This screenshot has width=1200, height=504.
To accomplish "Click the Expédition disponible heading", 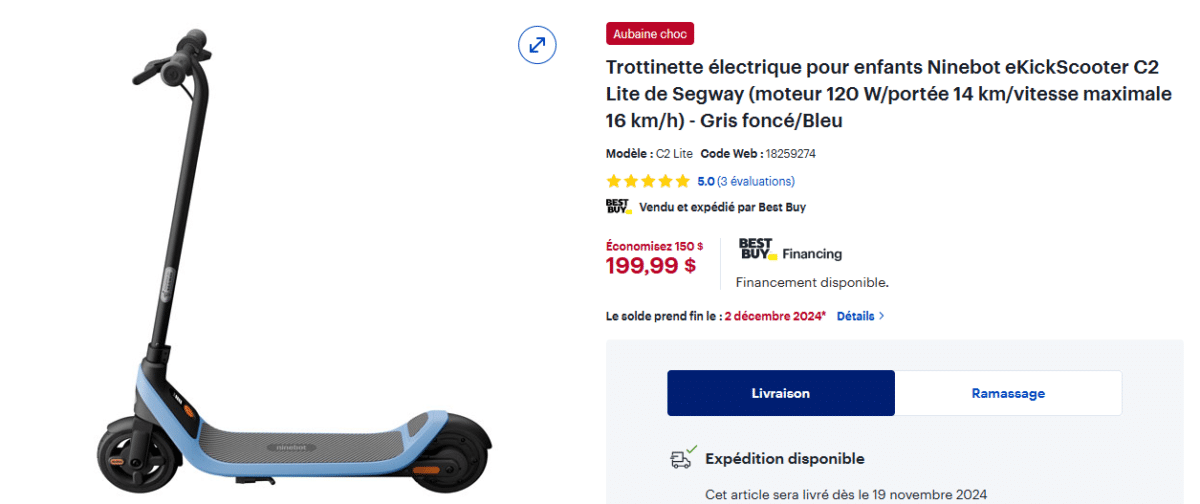I will [785, 459].
